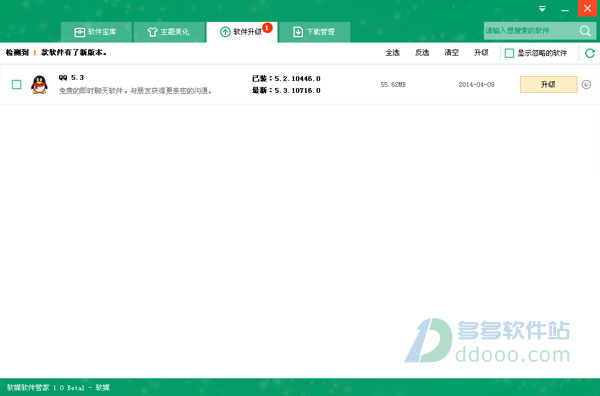Minimize the software manager window
Image resolution: width=600 pixels, height=396 pixels.
[x=565, y=10]
